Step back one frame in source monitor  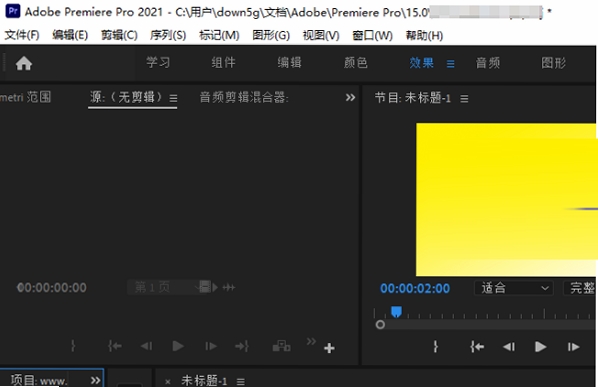click(146, 346)
